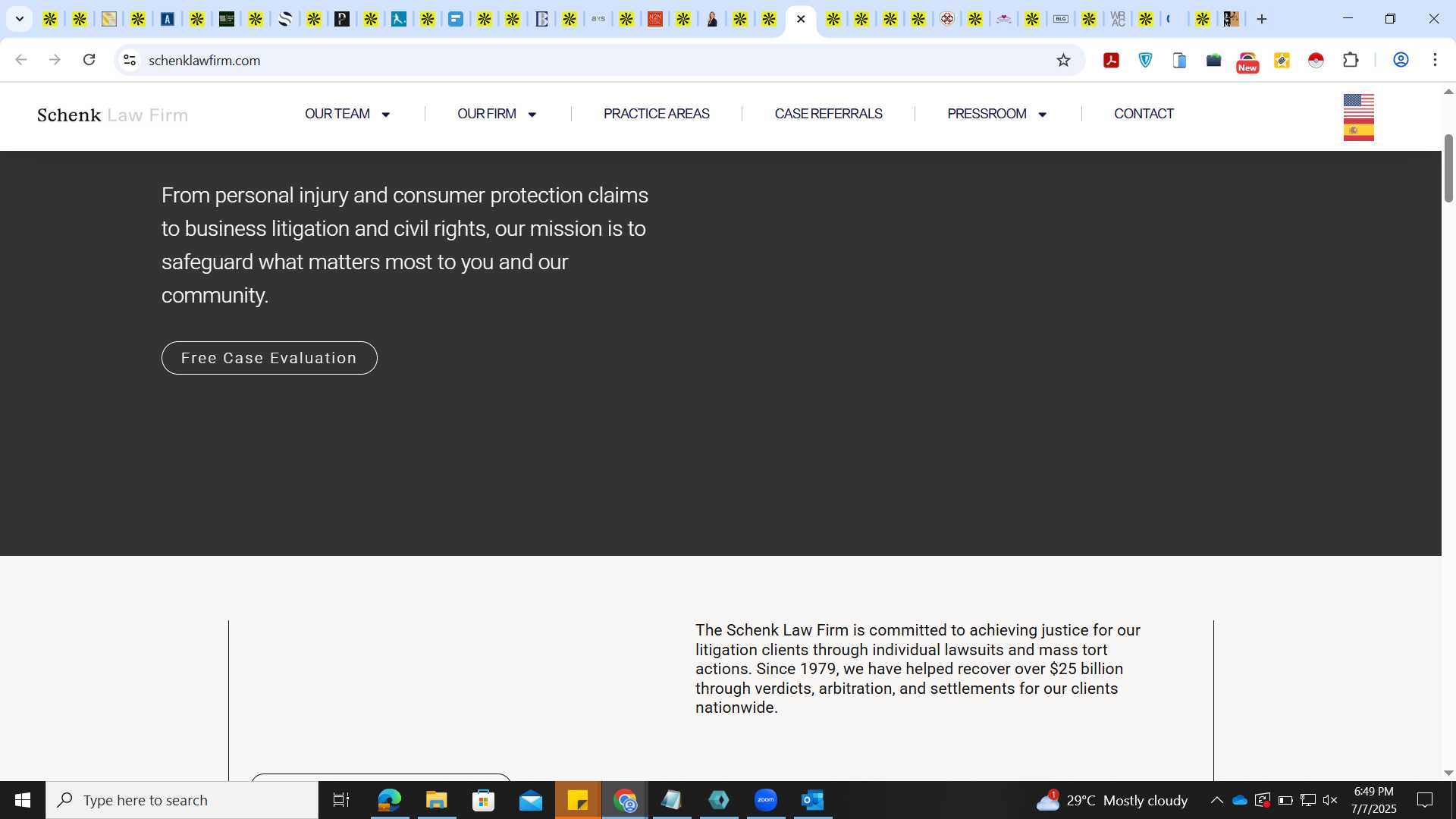
Task: Open the blue shield VPN extension
Action: click(x=1145, y=60)
